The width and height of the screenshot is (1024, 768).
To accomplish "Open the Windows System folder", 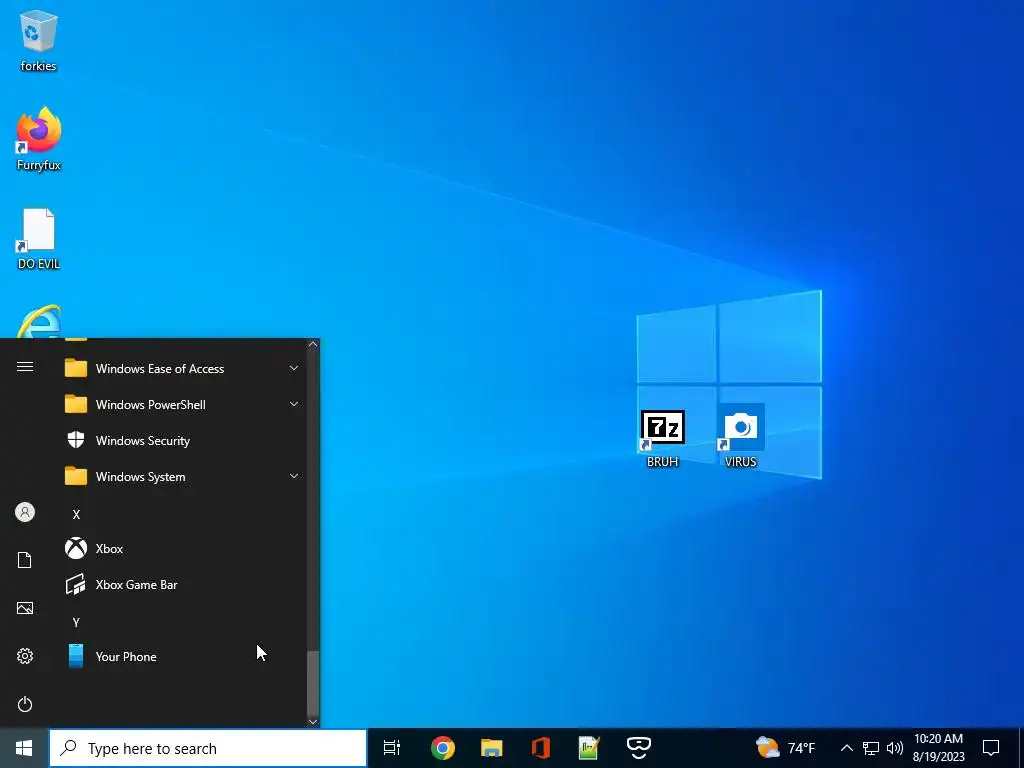I will pos(182,476).
